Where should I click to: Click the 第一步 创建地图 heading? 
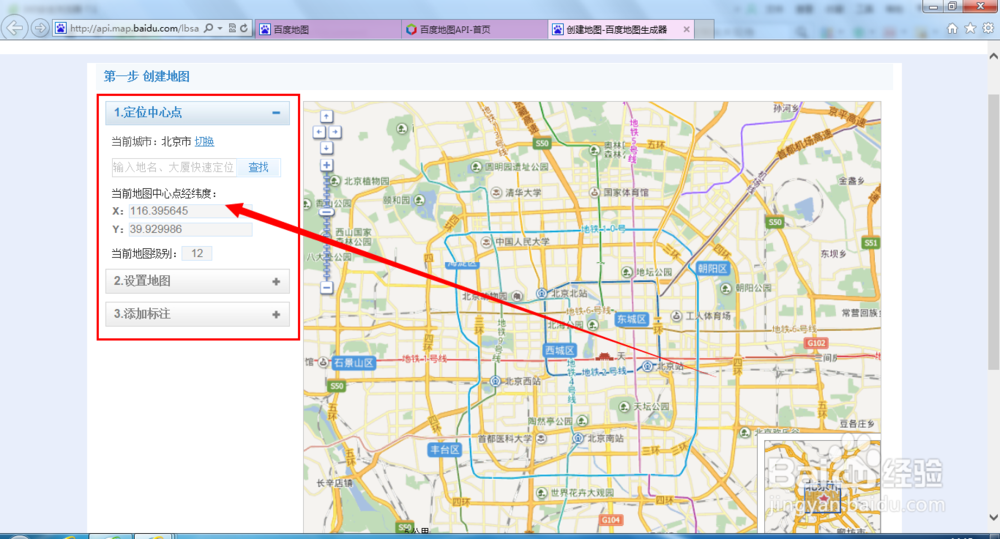point(147,77)
